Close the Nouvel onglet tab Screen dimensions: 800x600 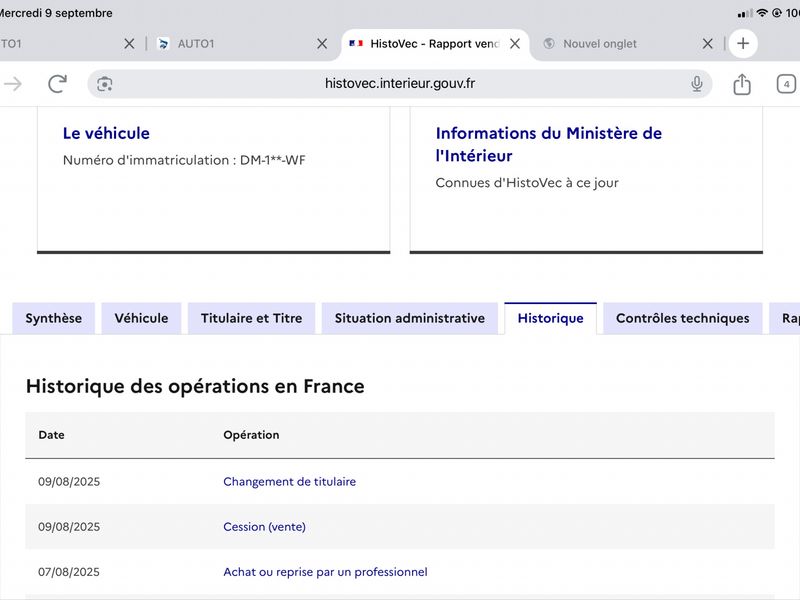707,44
